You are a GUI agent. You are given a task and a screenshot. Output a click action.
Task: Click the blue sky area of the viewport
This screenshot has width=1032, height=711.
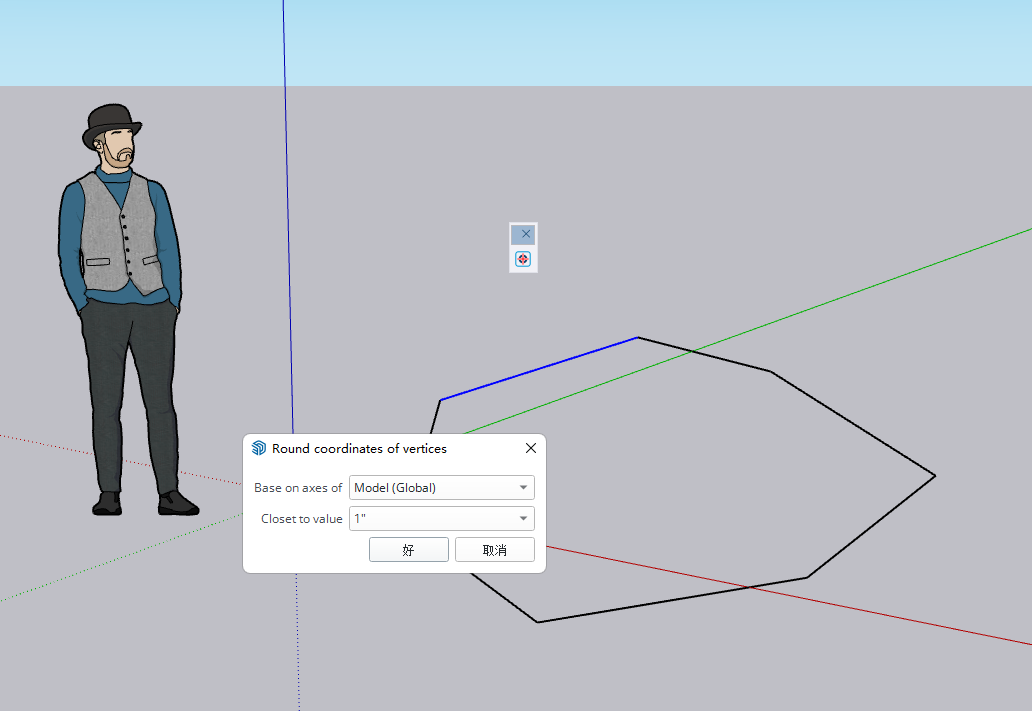pos(600,40)
